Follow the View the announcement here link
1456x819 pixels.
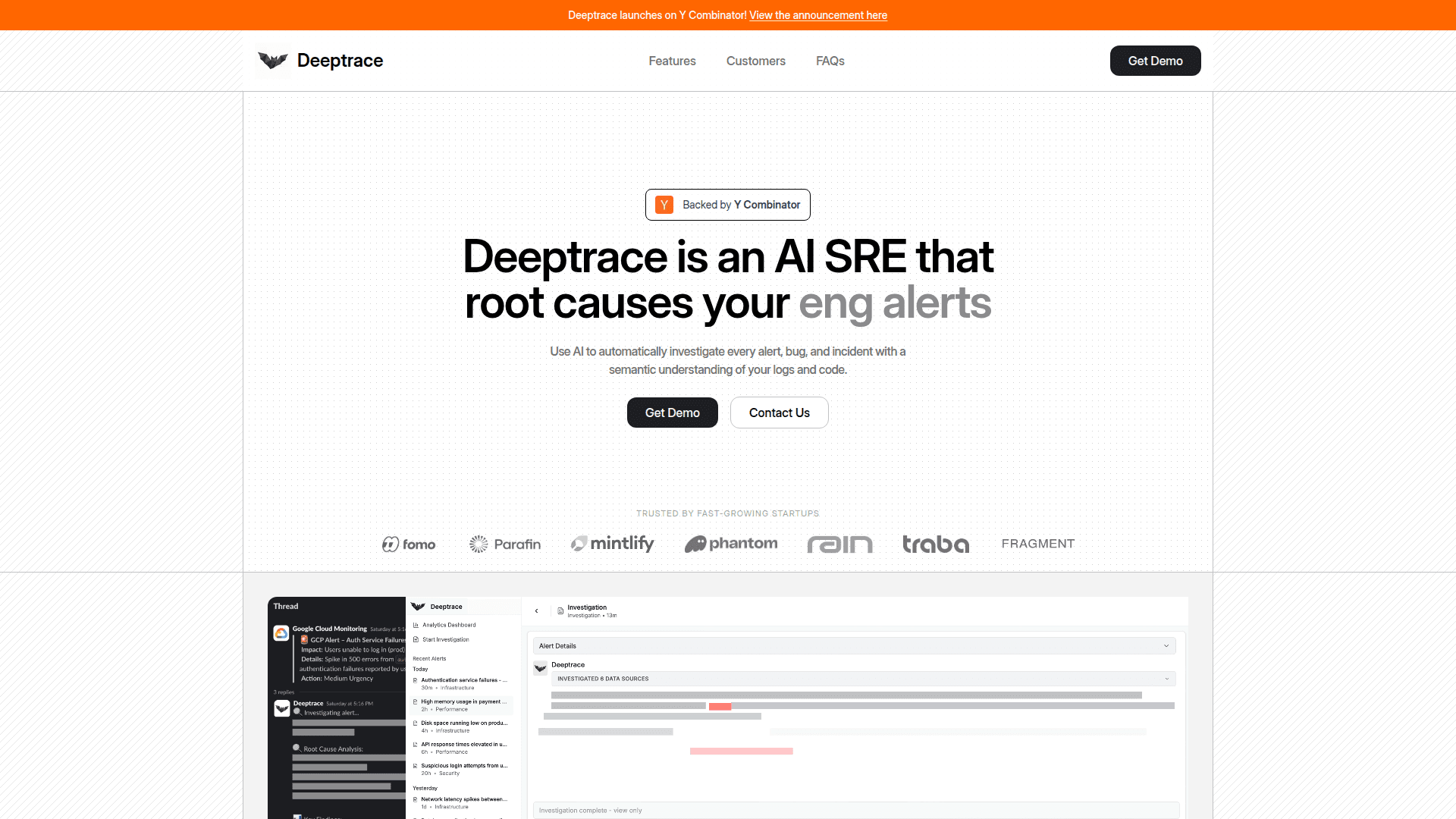(x=817, y=15)
